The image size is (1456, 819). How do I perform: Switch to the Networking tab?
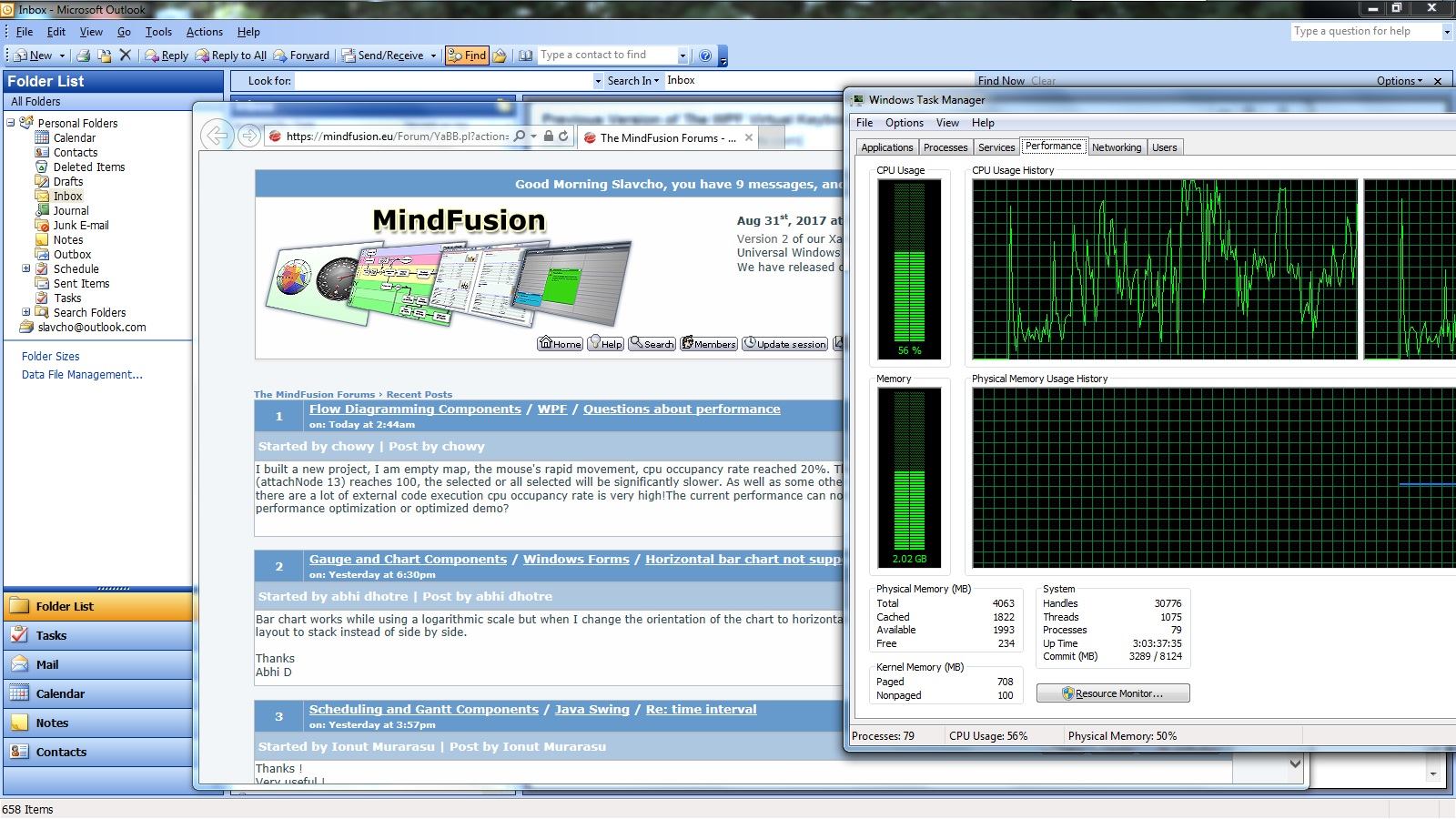point(1116,147)
